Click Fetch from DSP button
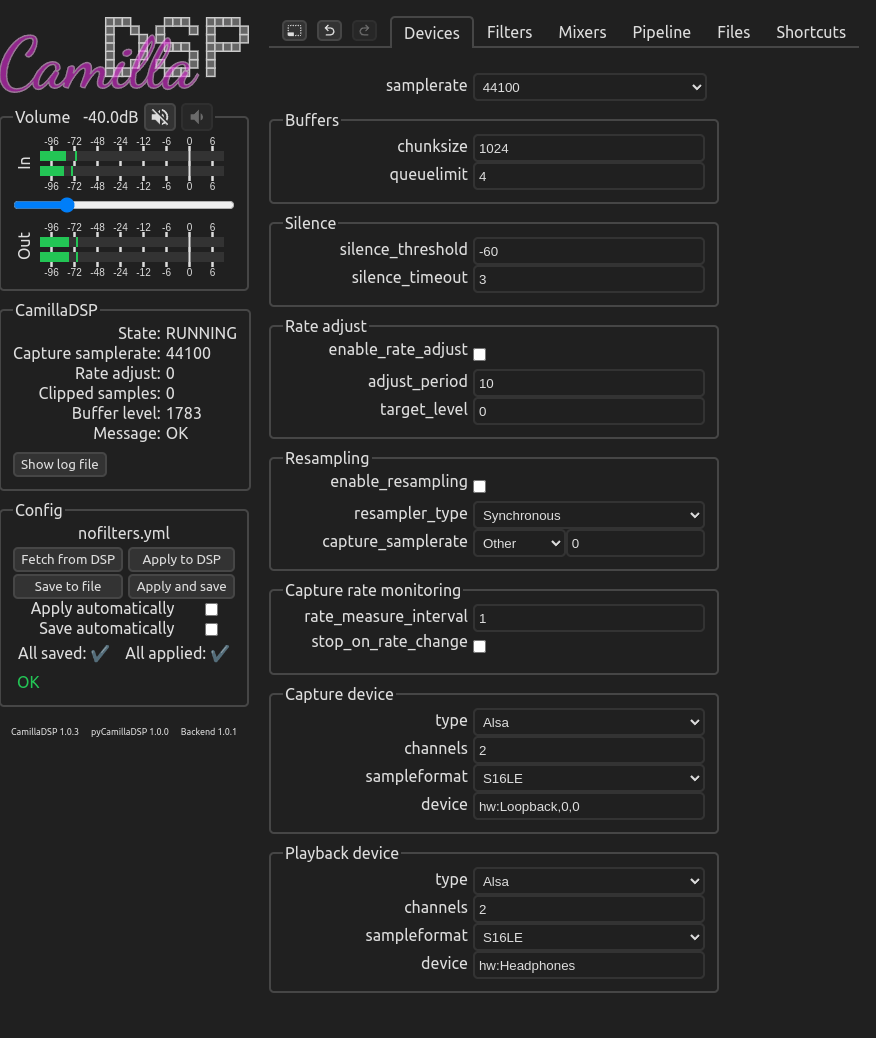The image size is (876, 1038). pyautogui.click(x=68, y=559)
